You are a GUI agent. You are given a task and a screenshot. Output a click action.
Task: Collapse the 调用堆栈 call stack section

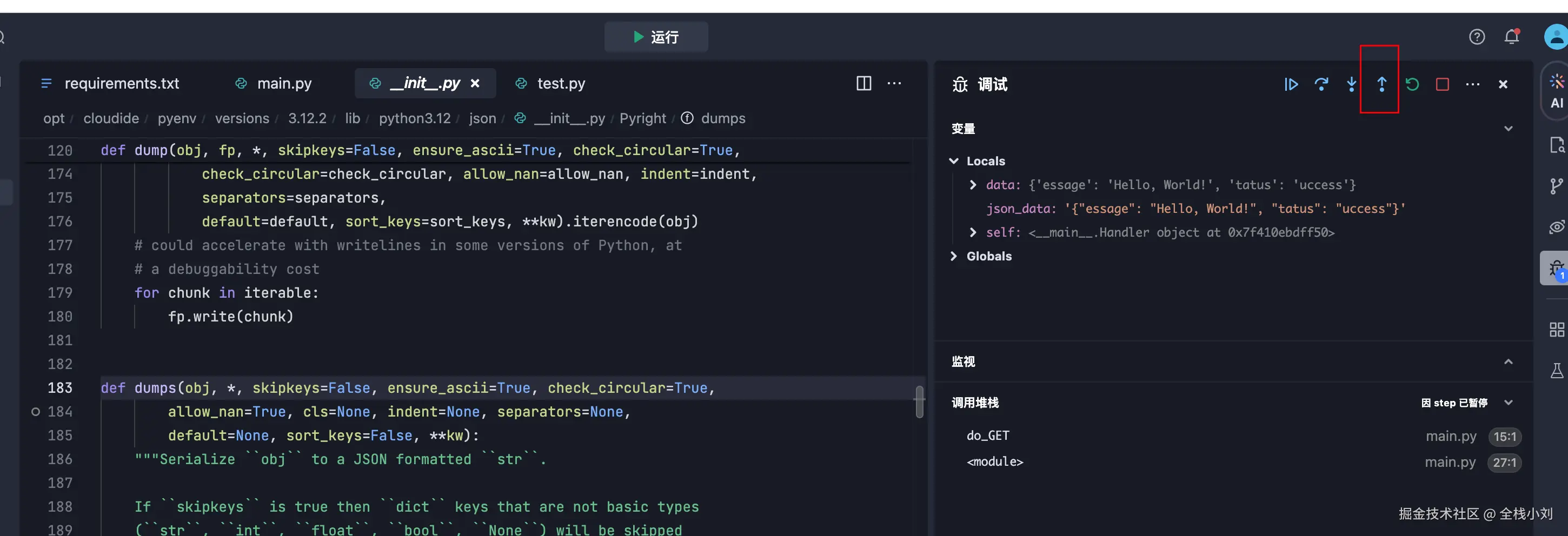[x=1509, y=403]
